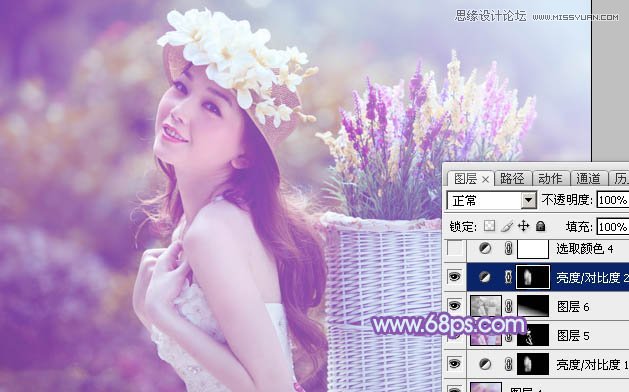The width and height of the screenshot is (629, 392).
Task: Select the 亮度/对比度 1 layer name
Action: pos(592,364)
